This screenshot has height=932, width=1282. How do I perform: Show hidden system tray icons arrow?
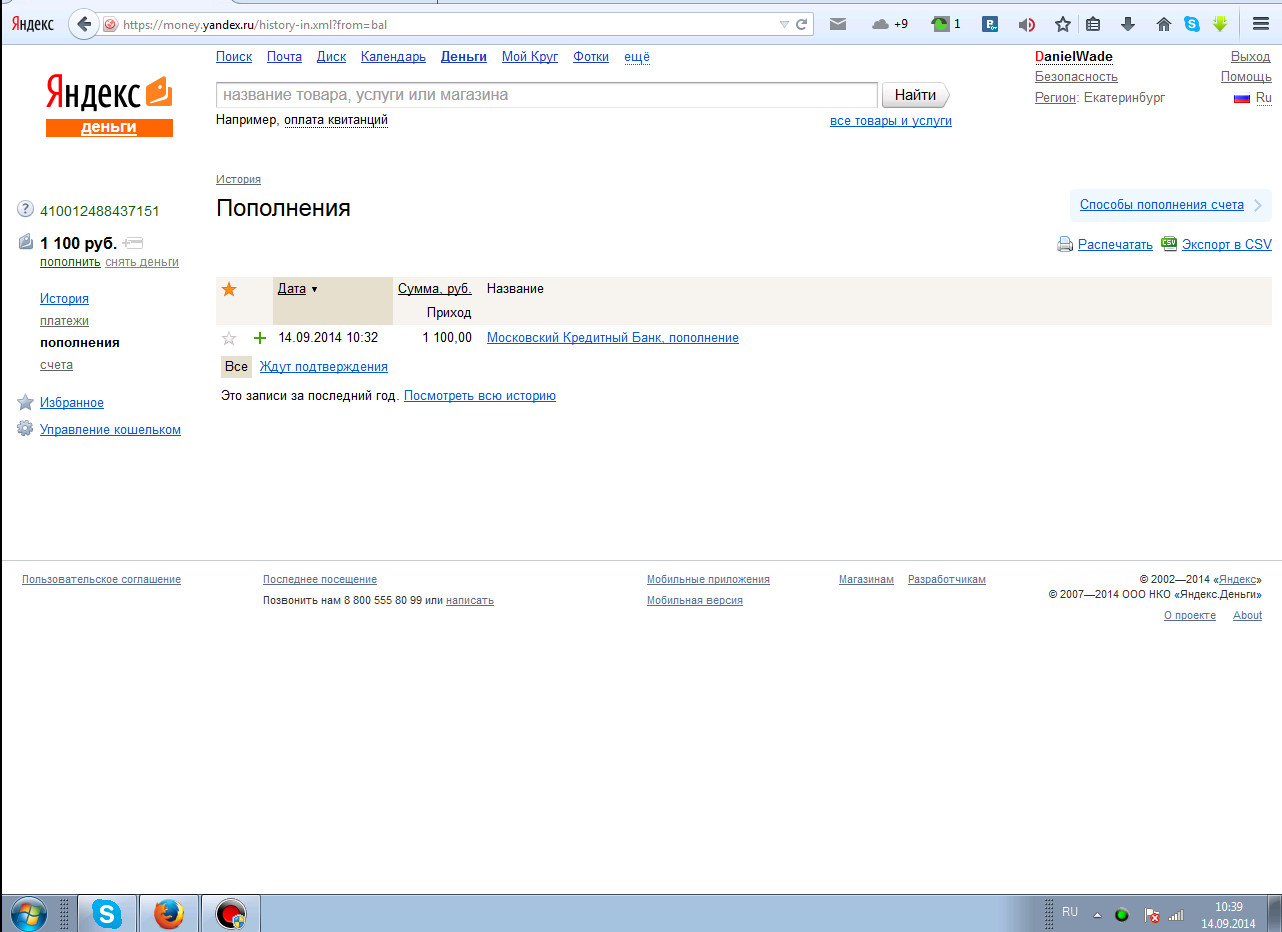1097,914
